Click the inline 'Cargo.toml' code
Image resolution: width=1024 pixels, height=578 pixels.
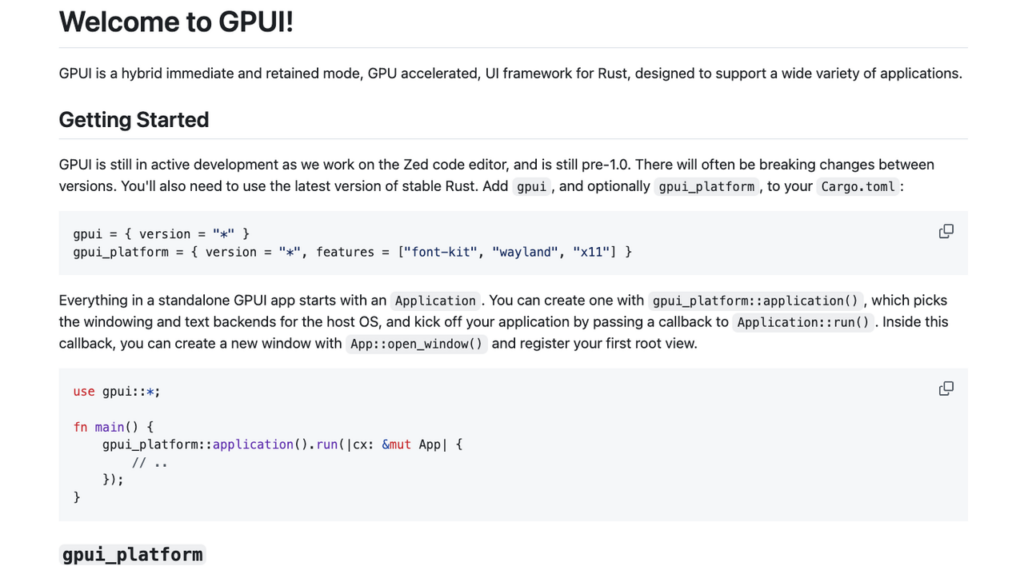[857, 187]
